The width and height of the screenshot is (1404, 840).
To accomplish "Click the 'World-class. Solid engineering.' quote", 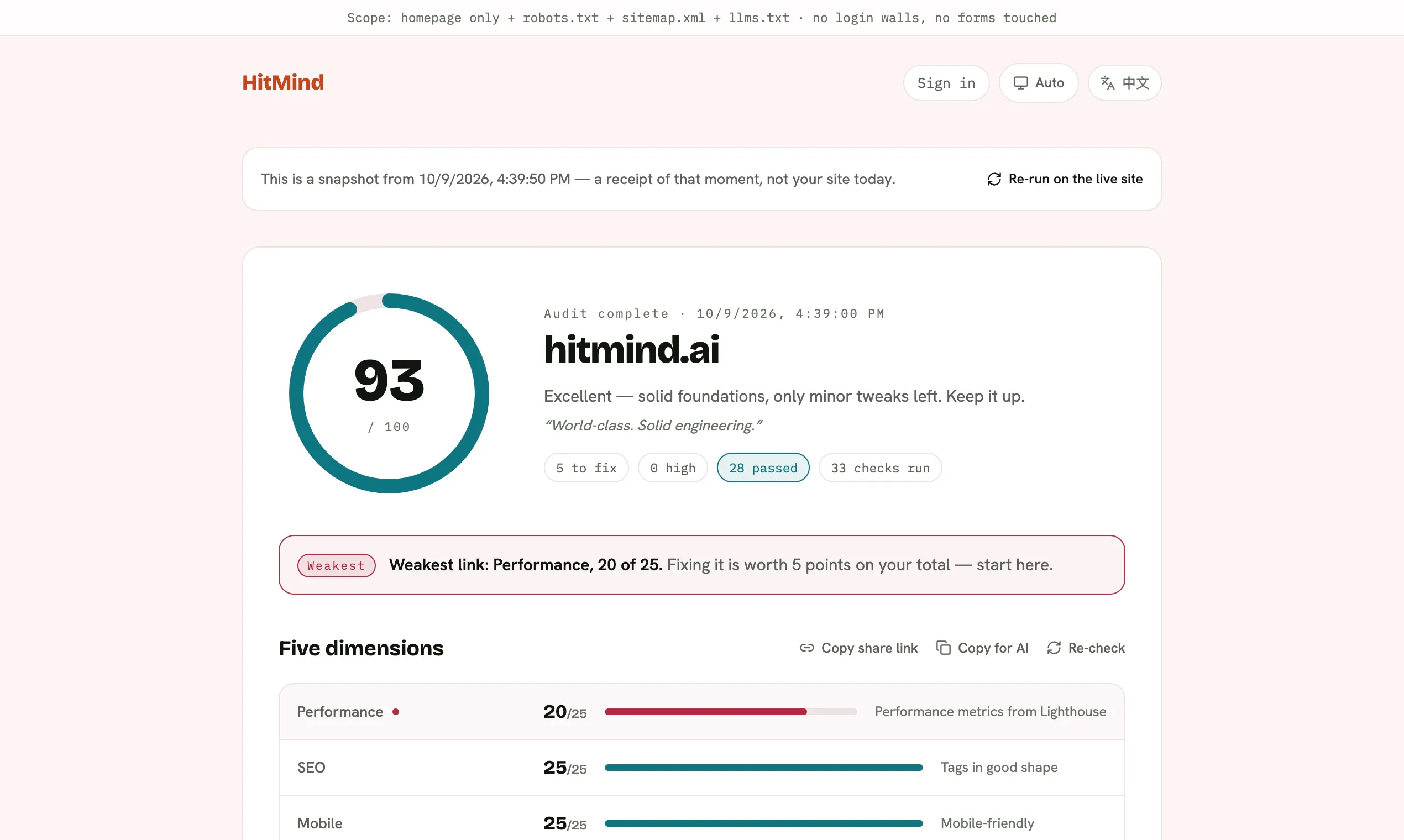I will coord(653,426).
